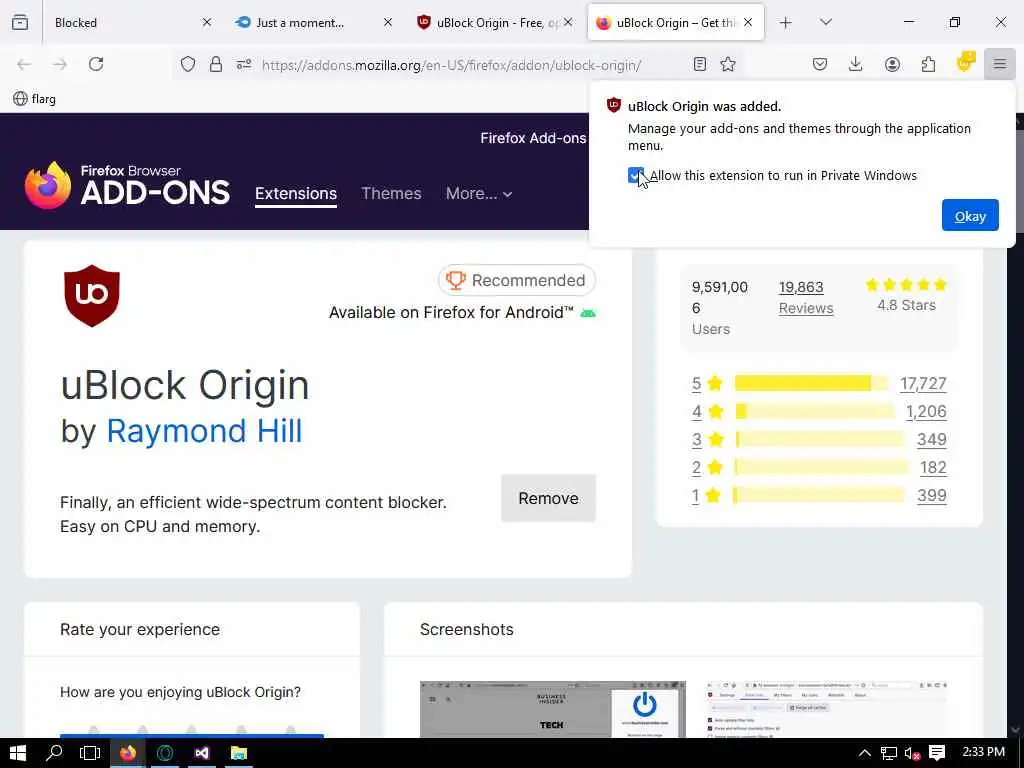The height and width of the screenshot is (768, 1024).
Task: Open the green circular taskbar app
Action: coord(165,753)
